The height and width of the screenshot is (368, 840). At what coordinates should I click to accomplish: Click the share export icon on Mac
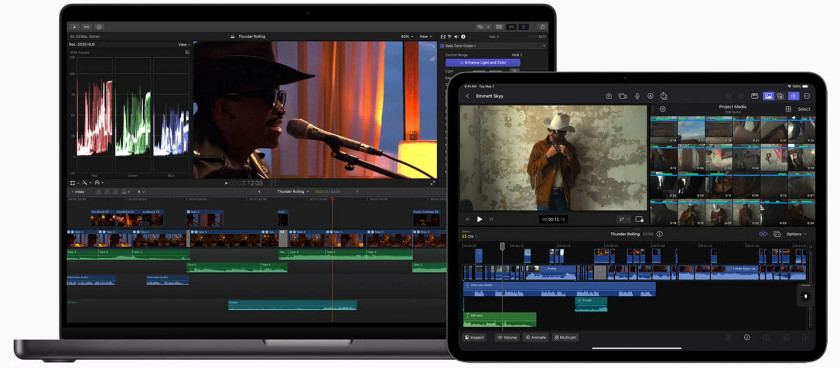pyautogui.click(x=542, y=26)
